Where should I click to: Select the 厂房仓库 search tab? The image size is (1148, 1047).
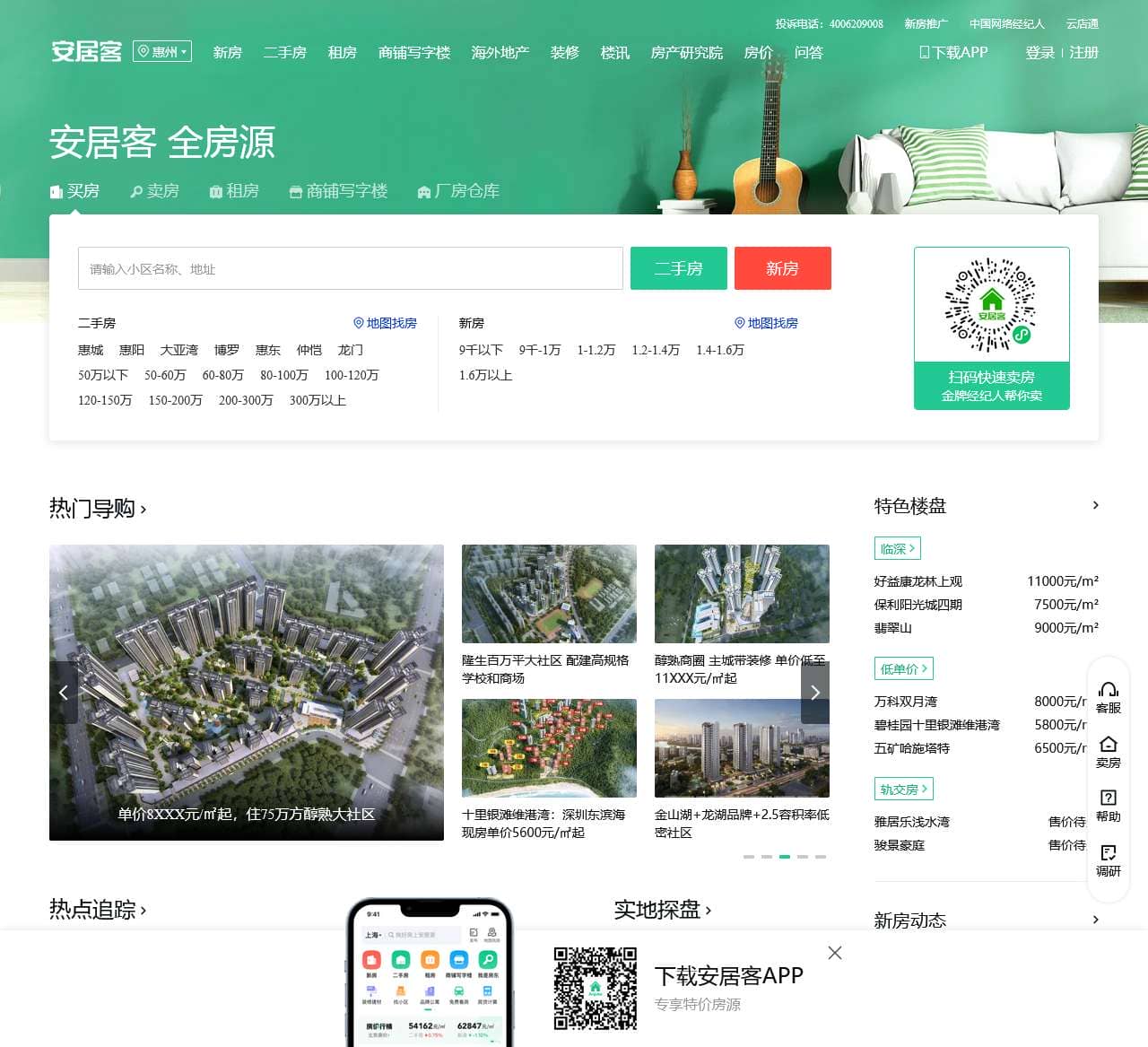click(458, 191)
